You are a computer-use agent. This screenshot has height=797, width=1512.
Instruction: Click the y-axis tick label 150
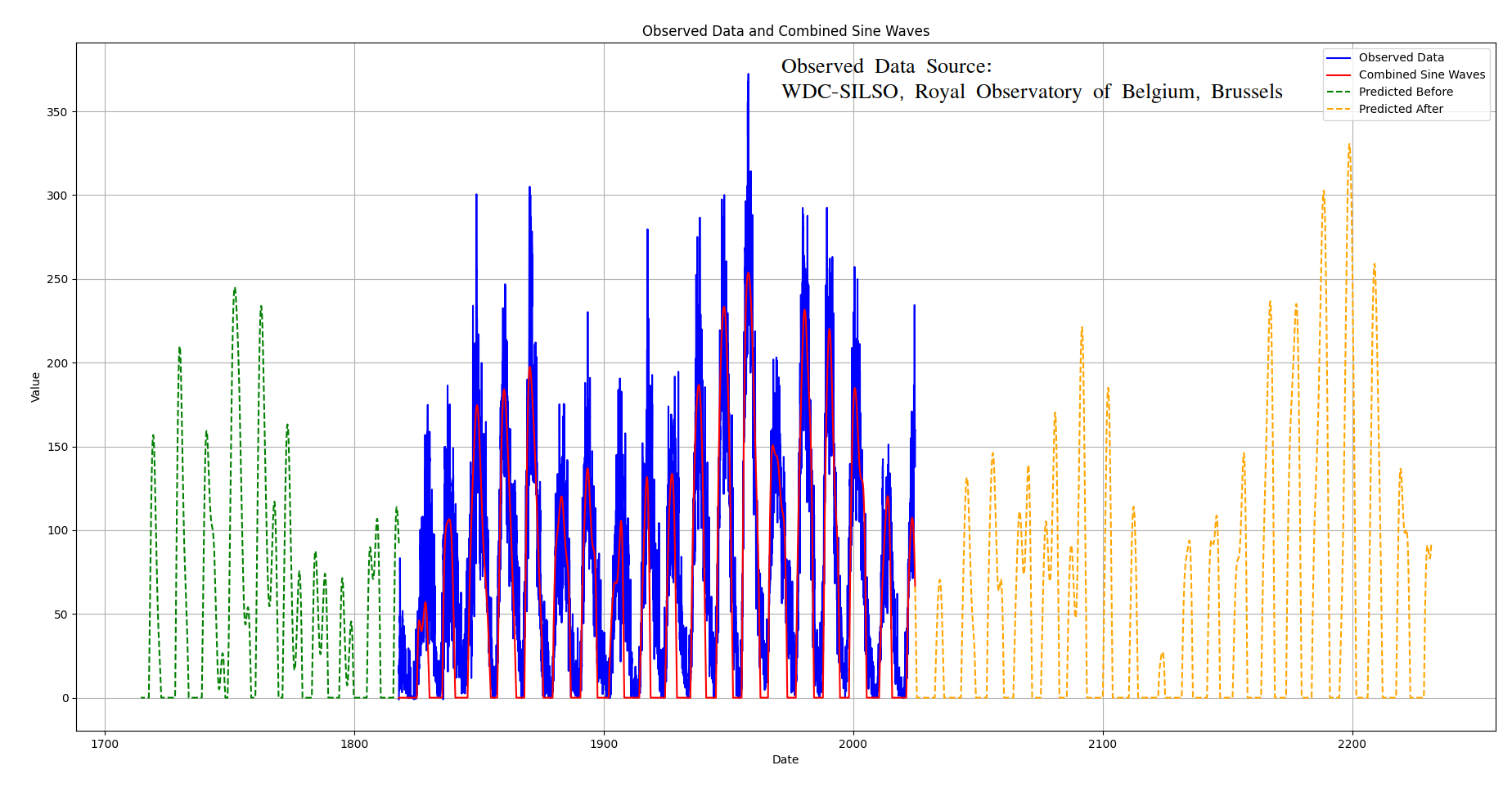(x=59, y=447)
